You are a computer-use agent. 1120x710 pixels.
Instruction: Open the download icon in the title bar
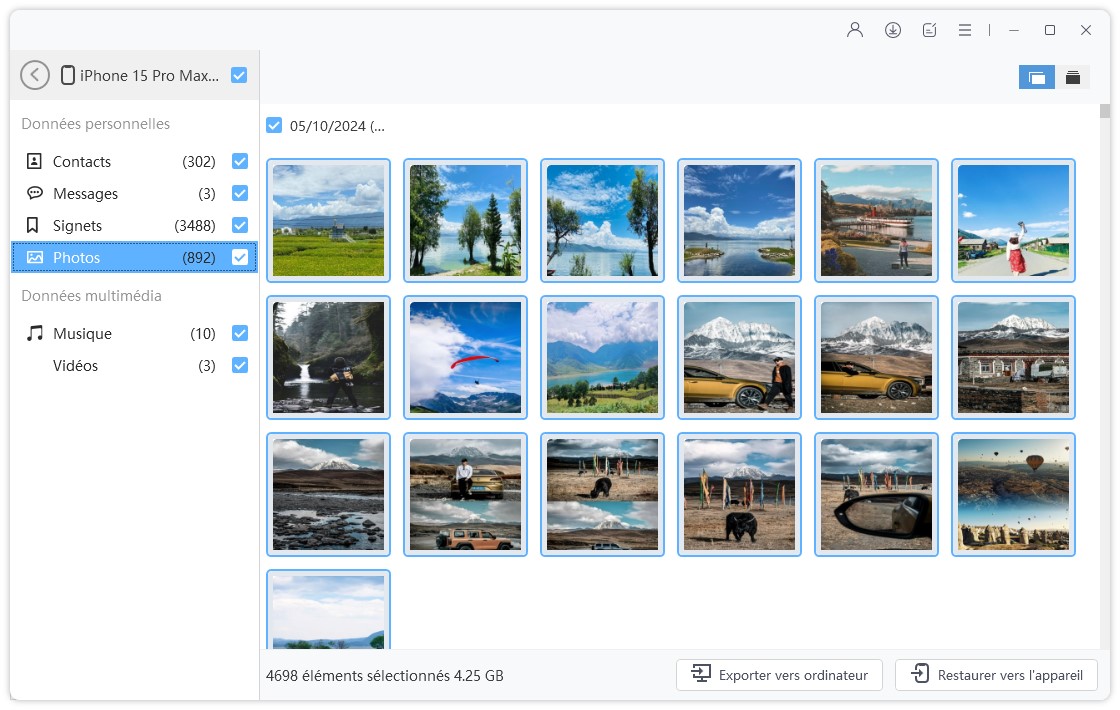click(893, 30)
